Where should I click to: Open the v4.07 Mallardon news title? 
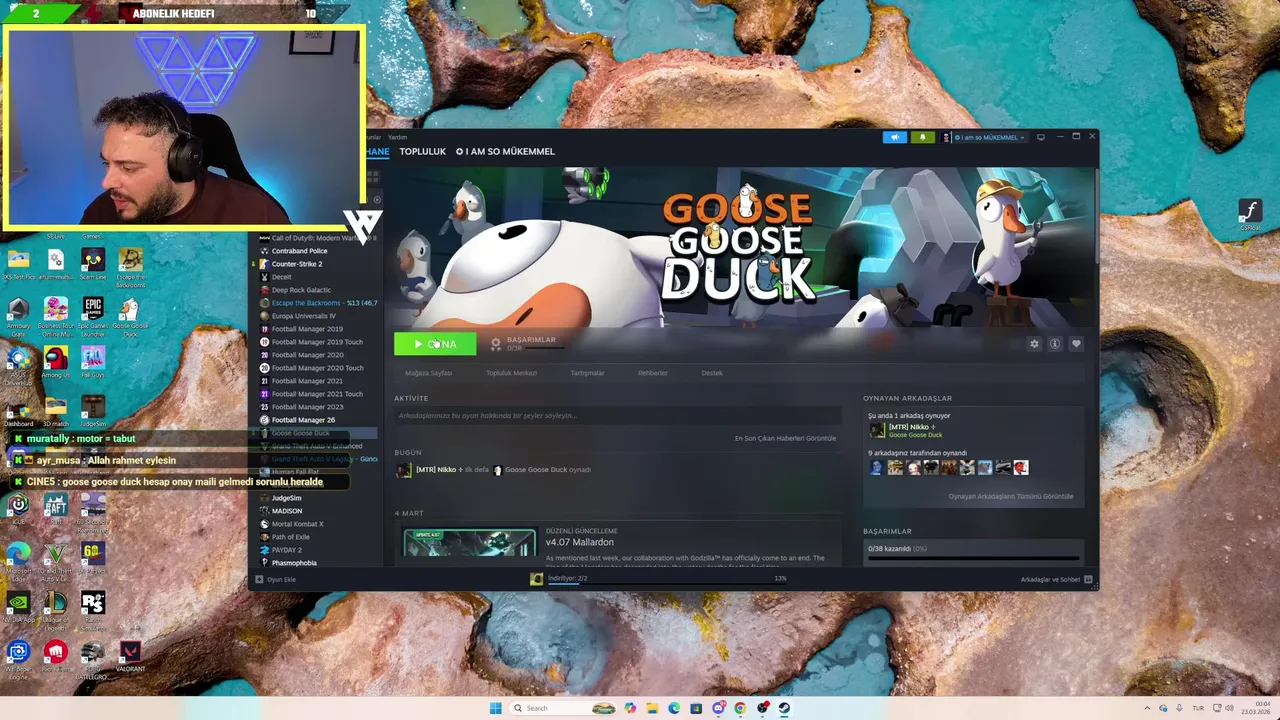pos(580,542)
